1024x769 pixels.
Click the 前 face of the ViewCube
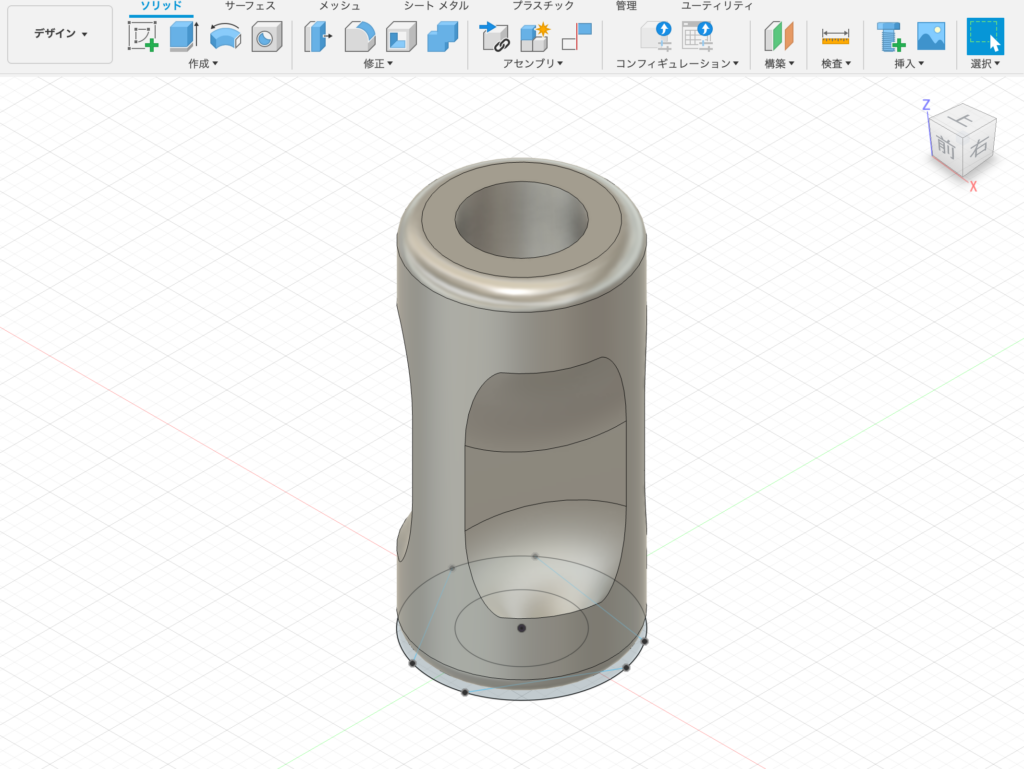pos(945,146)
